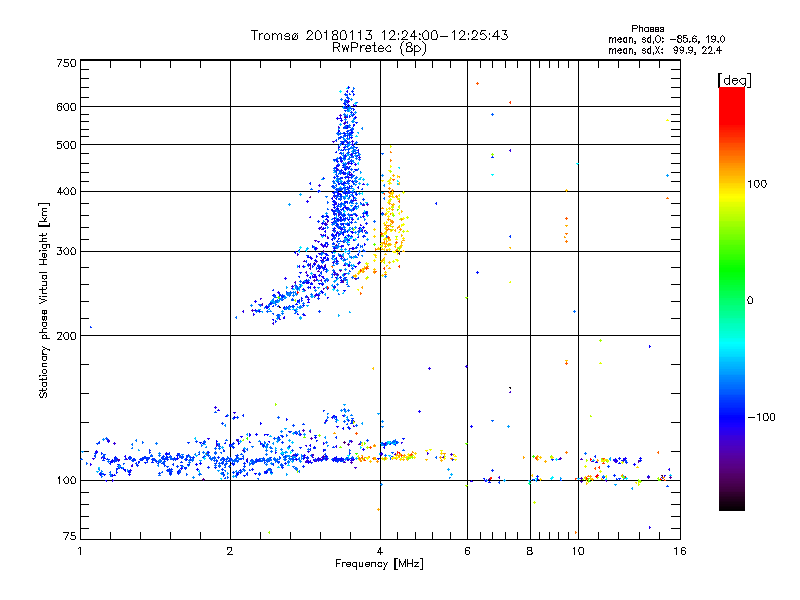Click the green colorbar region near 0

(732, 286)
